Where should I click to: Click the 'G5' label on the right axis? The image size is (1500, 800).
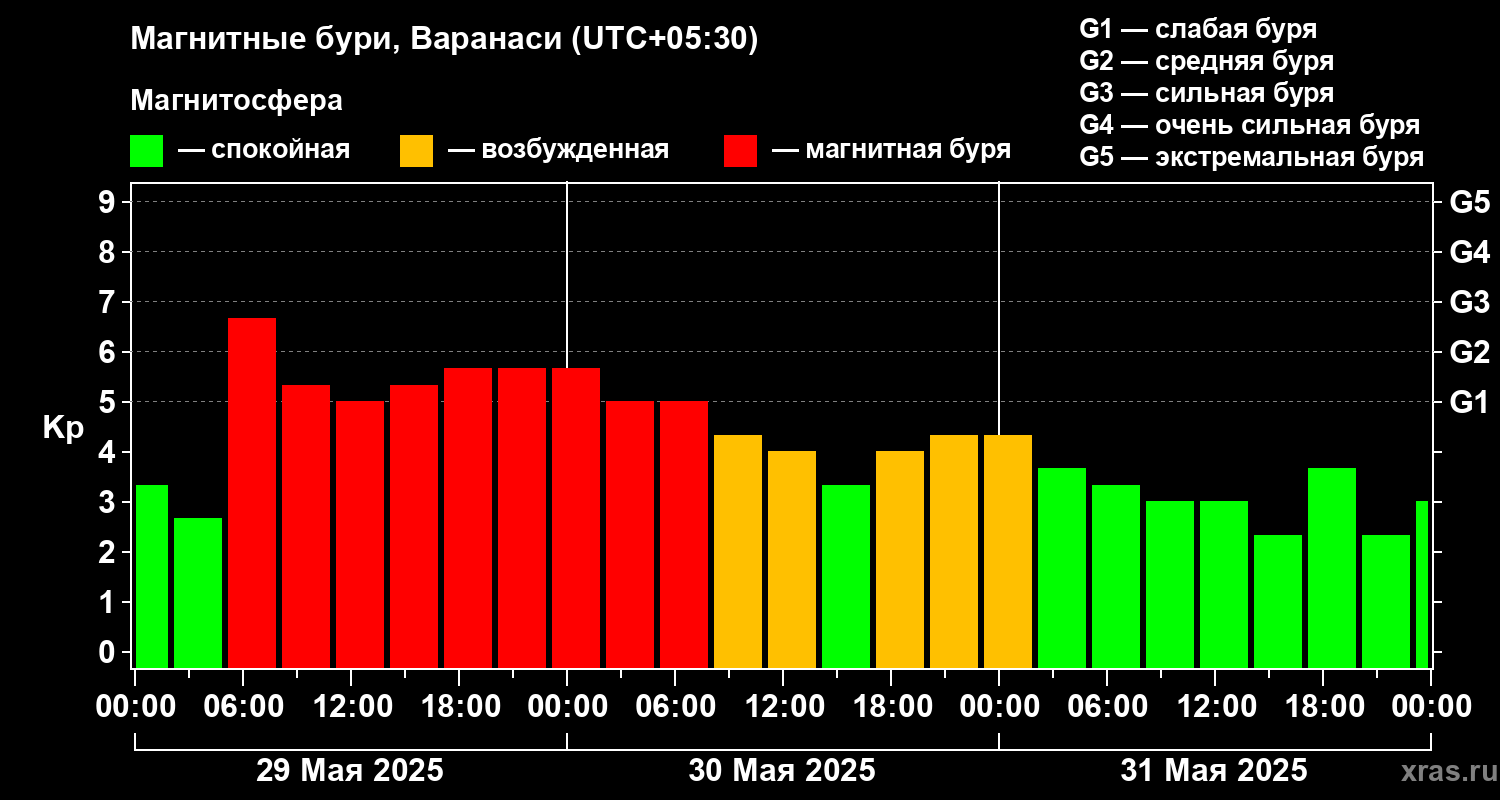click(x=1469, y=202)
